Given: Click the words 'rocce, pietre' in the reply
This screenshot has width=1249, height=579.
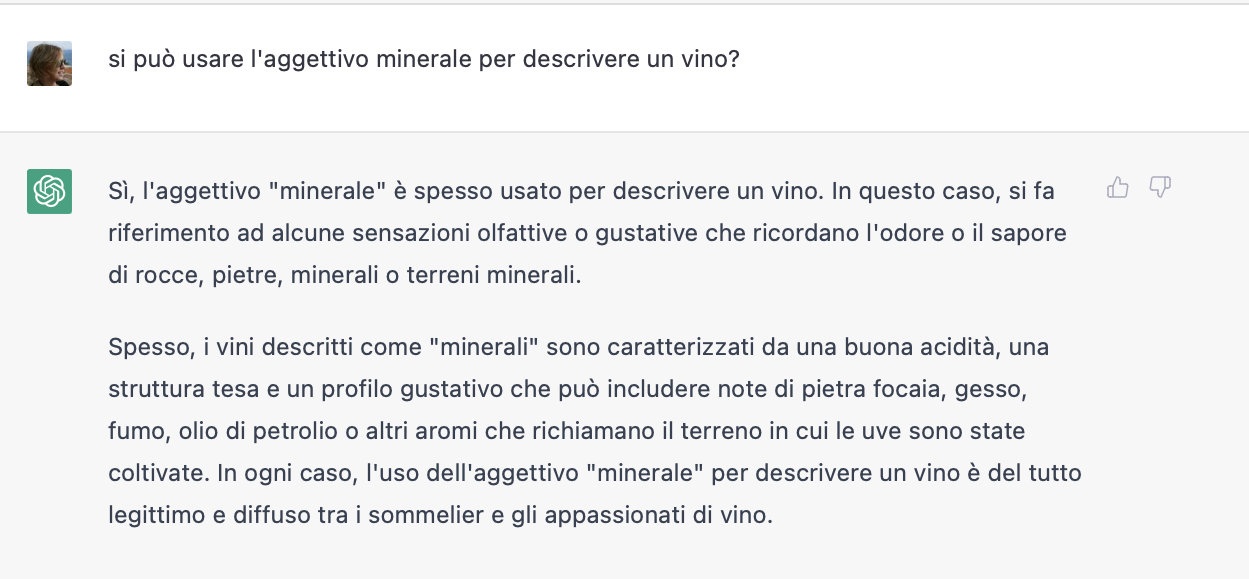Looking at the screenshot, I should point(187,275).
